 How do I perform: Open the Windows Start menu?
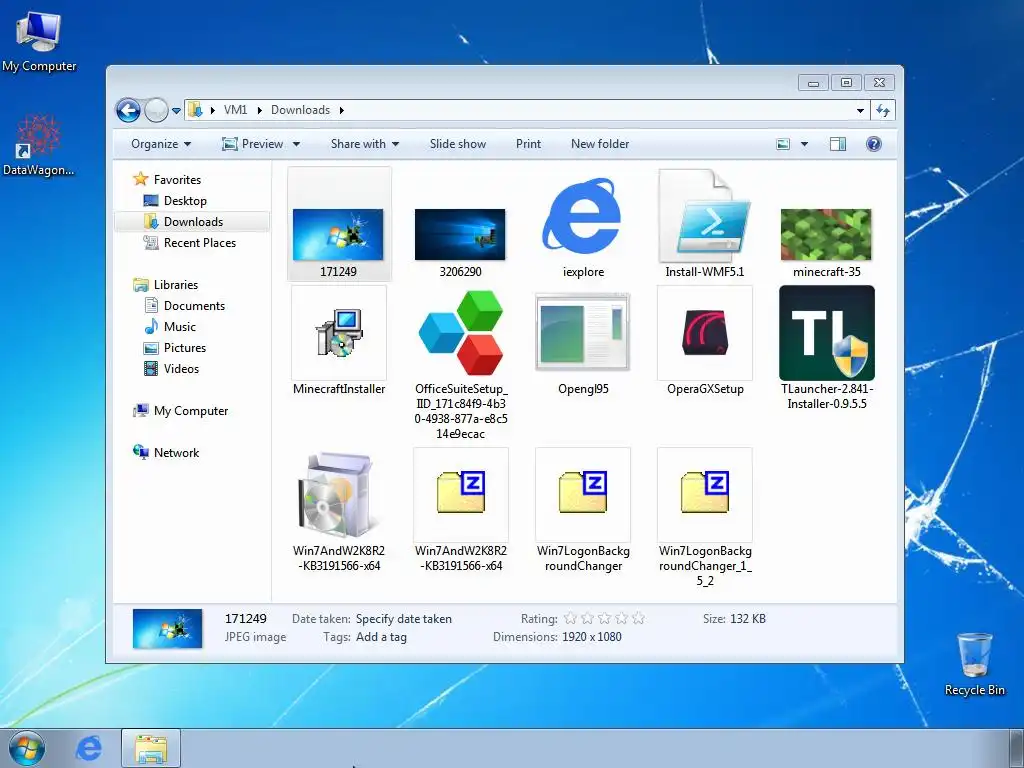(27, 748)
